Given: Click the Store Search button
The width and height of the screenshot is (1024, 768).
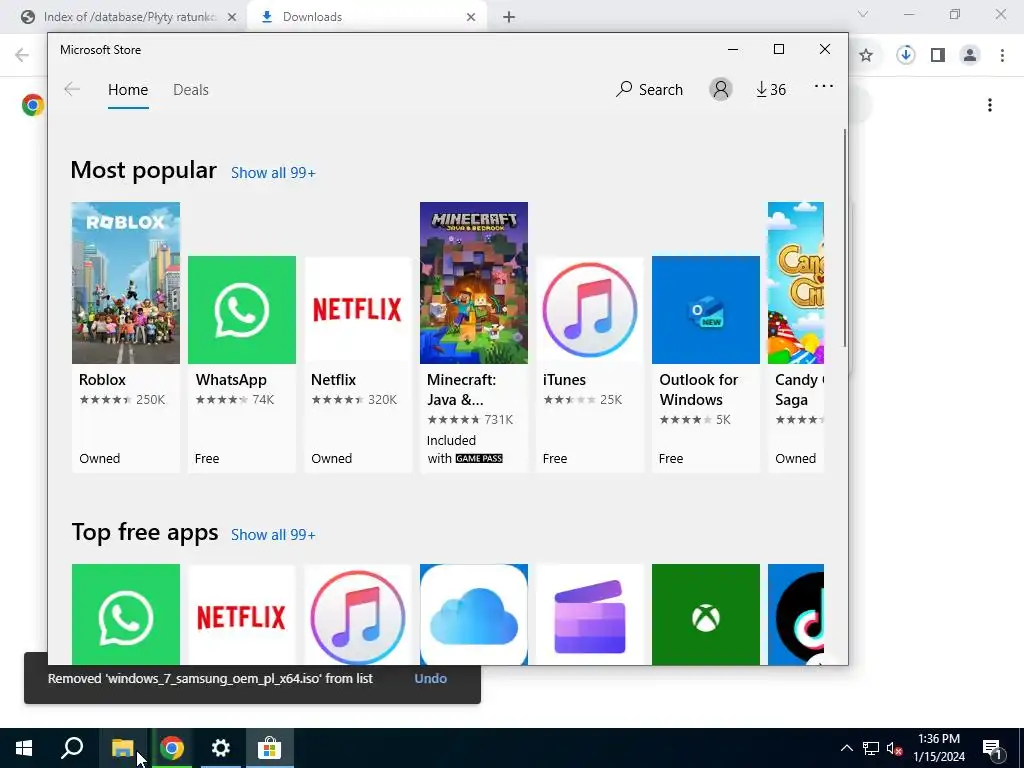Looking at the screenshot, I should coord(649,89).
